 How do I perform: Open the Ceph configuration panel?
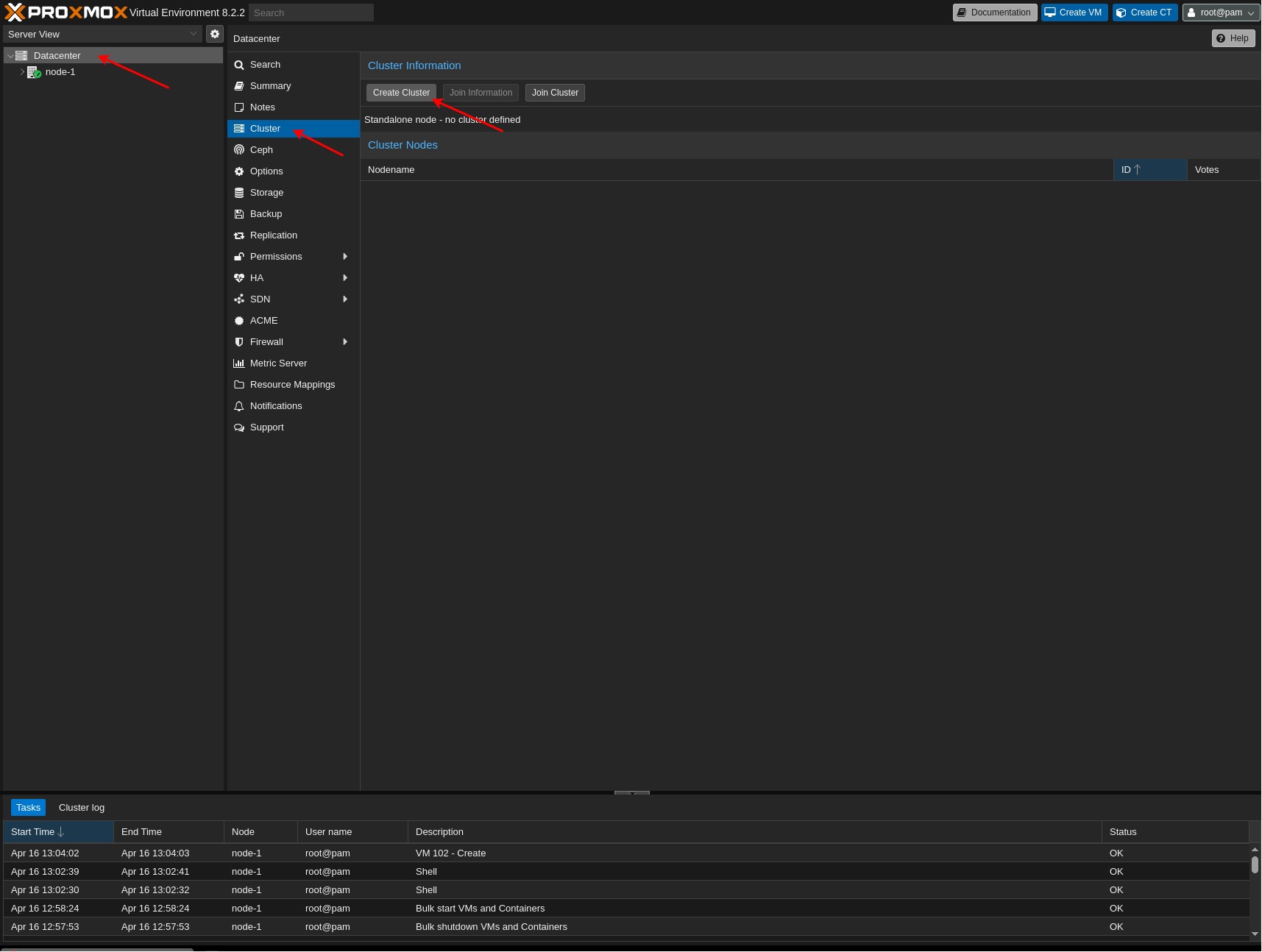coord(261,149)
